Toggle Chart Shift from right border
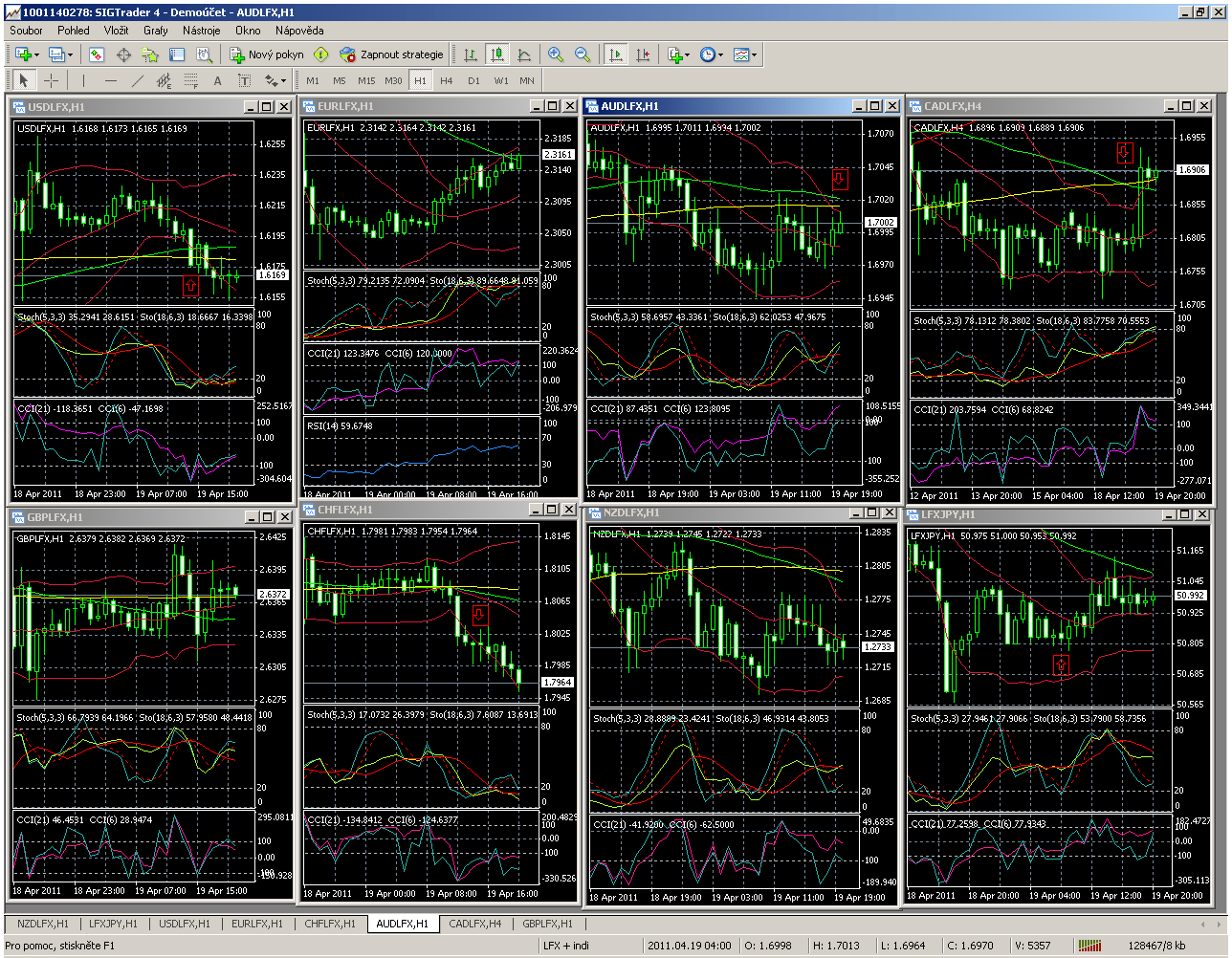Viewport: 1232px width, 958px height. pos(643,54)
